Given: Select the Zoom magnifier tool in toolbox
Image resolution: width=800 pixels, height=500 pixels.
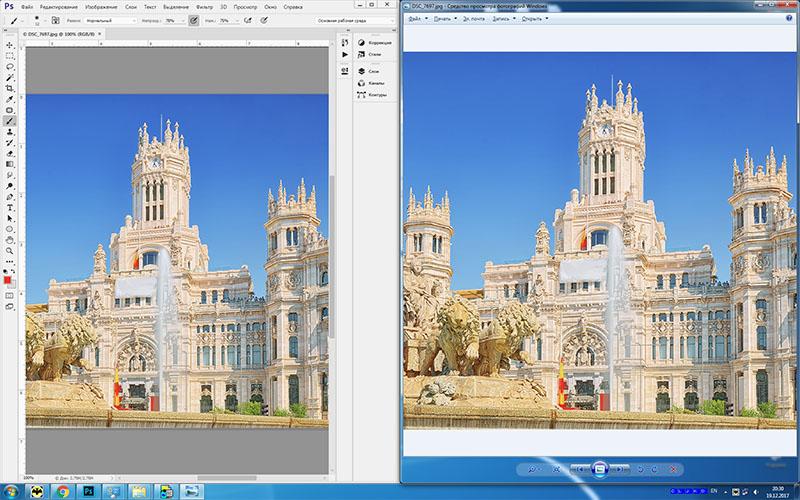Looking at the screenshot, I should [x=9, y=251].
